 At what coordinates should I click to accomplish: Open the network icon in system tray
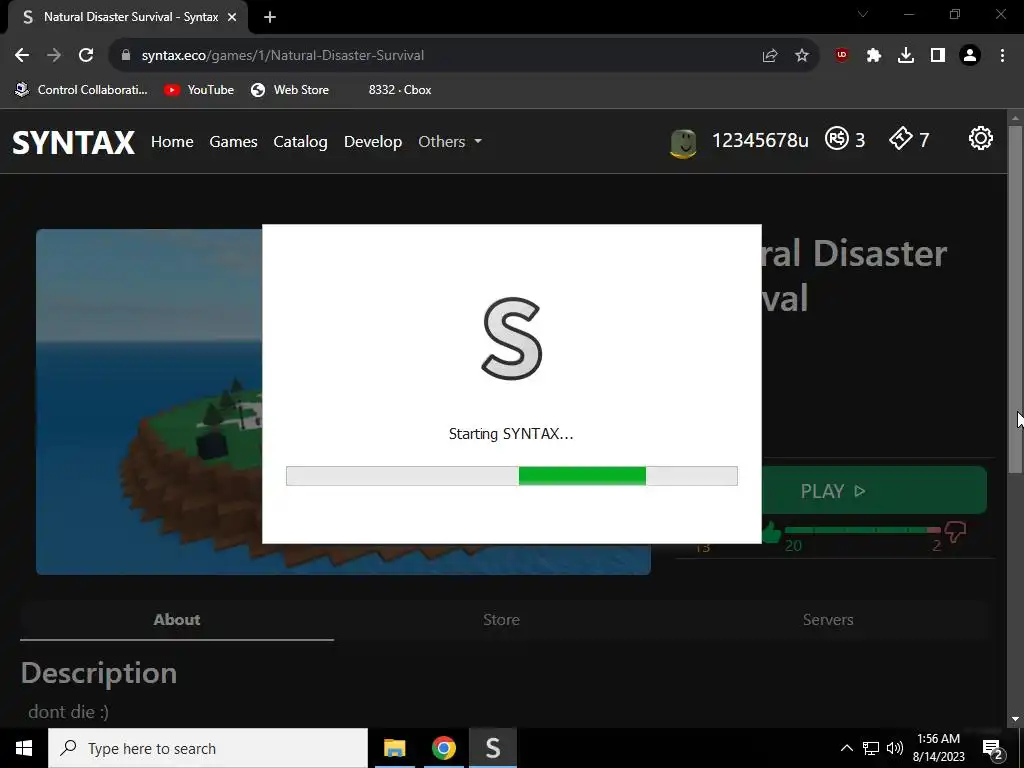[x=871, y=748]
